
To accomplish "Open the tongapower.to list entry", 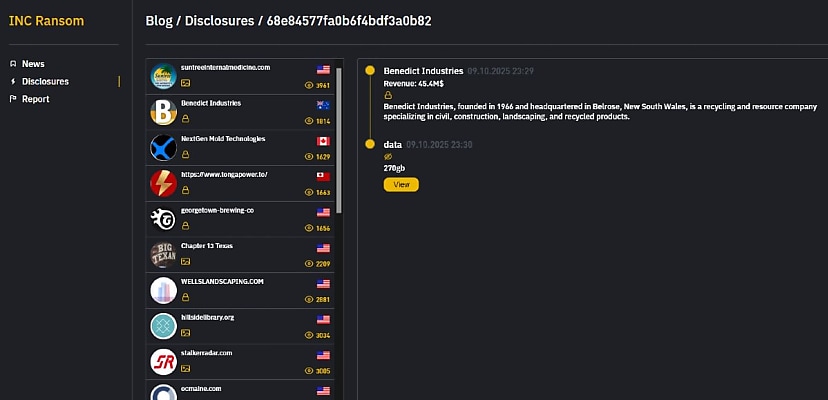I will (240, 184).
